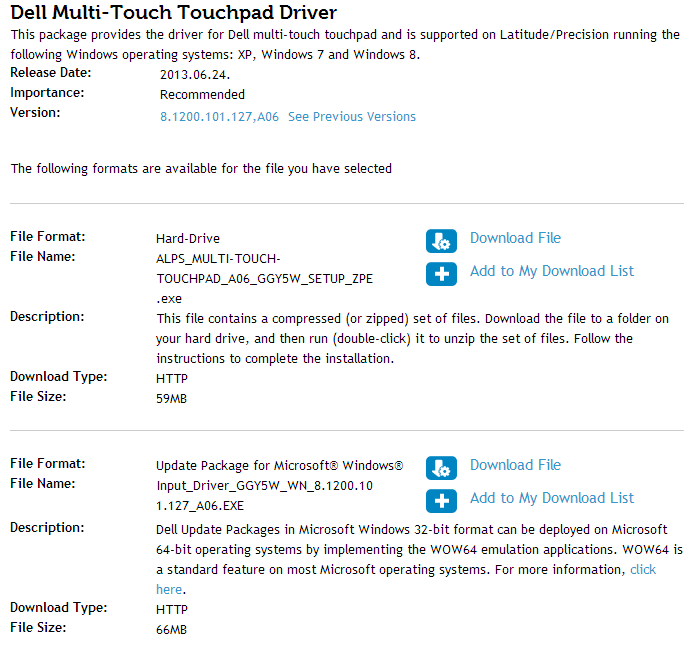The height and width of the screenshot is (647, 699).
Task: Follow the 'here' link in description
Action: 169,589
